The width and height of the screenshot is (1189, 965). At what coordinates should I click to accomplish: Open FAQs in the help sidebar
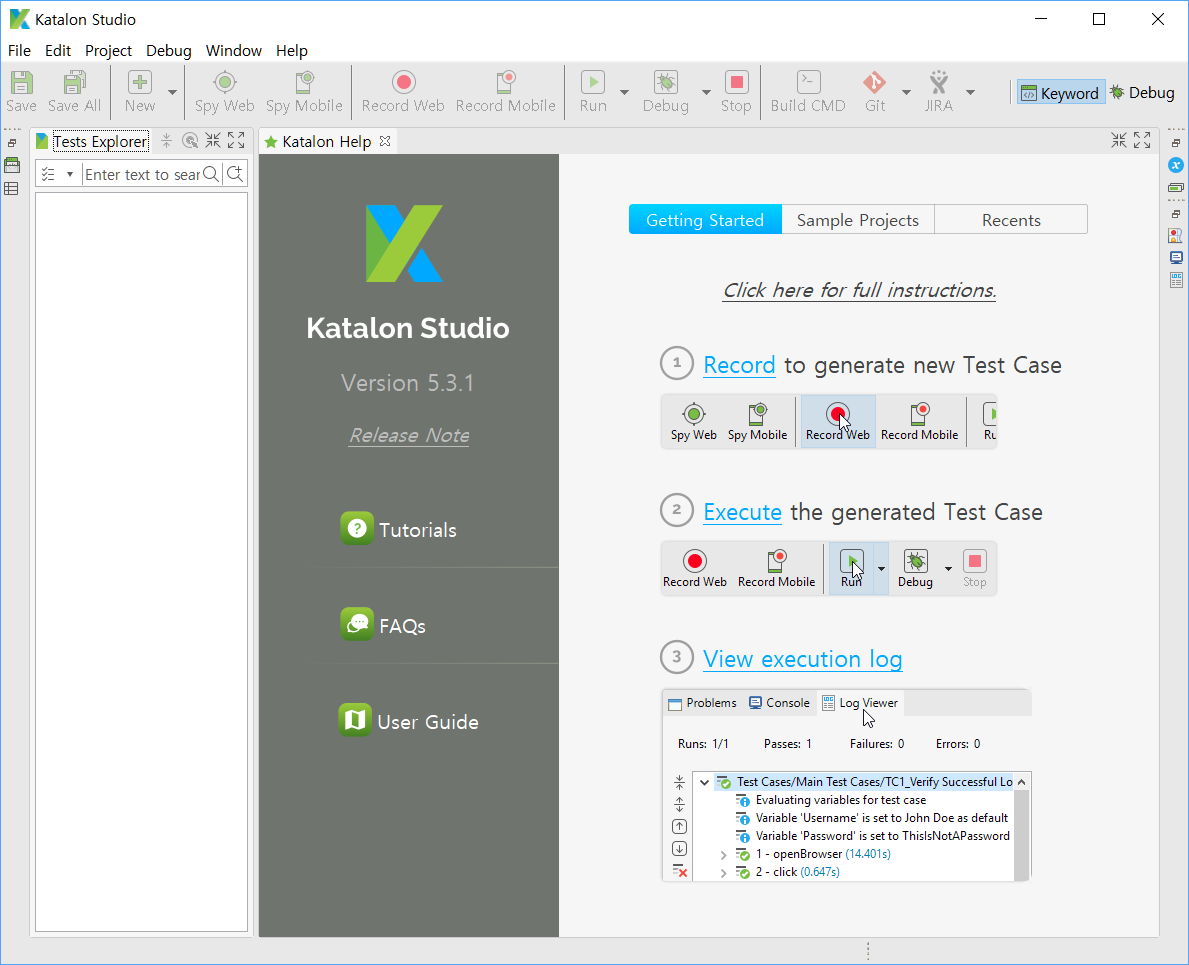point(384,625)
